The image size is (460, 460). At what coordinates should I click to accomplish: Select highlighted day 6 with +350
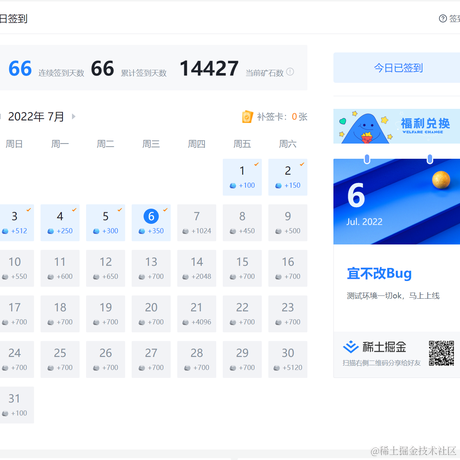[151, 223]
